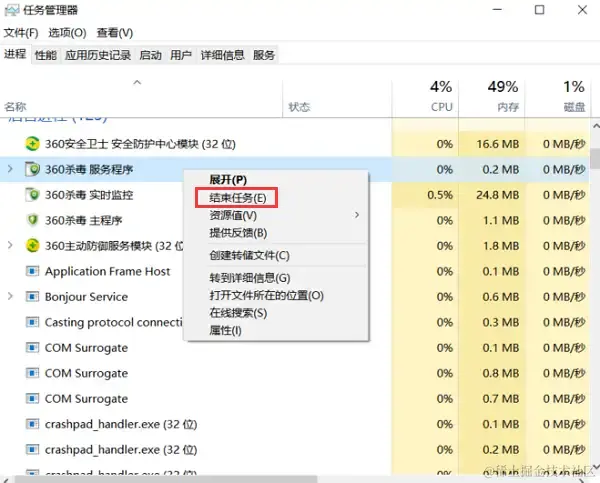Click the Casting protocol connection icon
The height and width of the screenshot is (483, 600).
pos(32,322)
